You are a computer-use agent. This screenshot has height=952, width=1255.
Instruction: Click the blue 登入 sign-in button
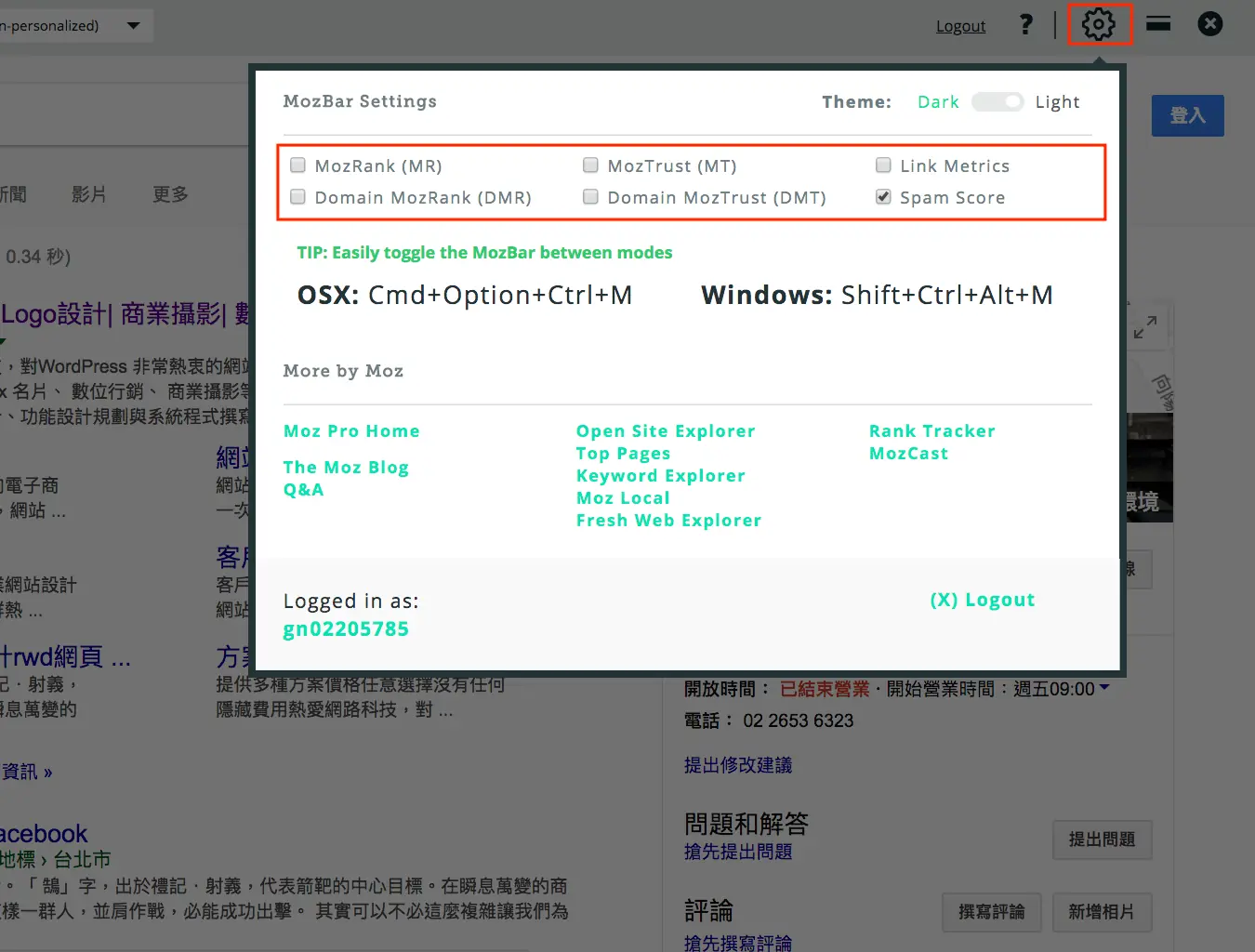[x=1188, y=115]
